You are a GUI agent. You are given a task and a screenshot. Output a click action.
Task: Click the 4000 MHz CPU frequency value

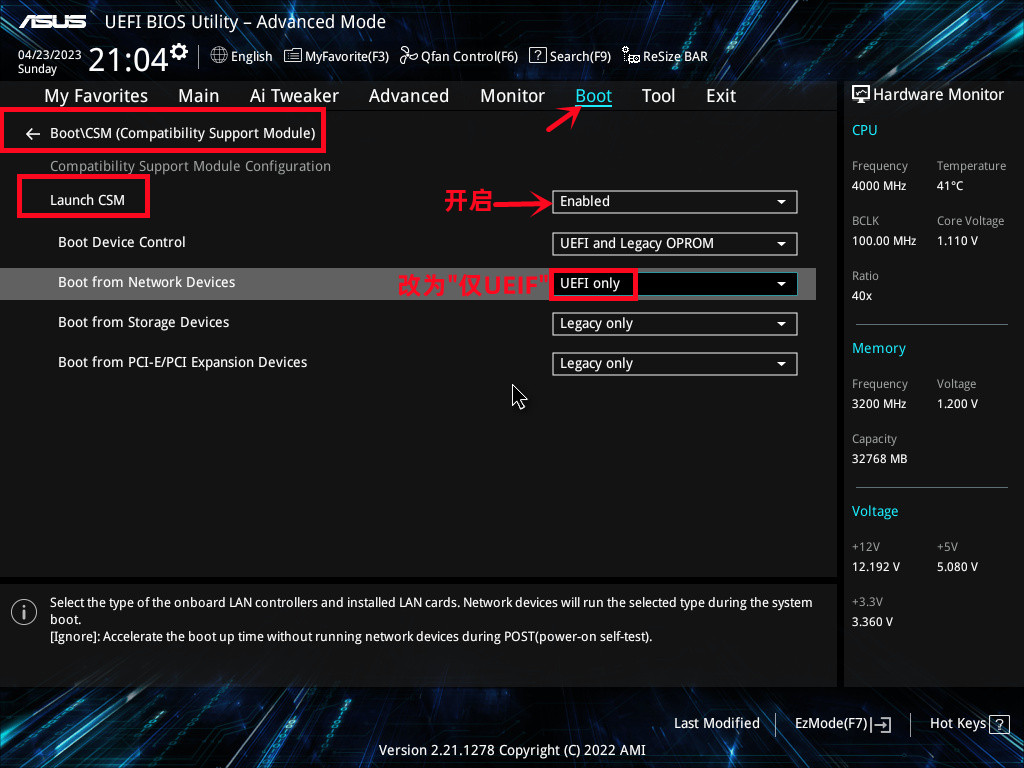click(878, 186)
